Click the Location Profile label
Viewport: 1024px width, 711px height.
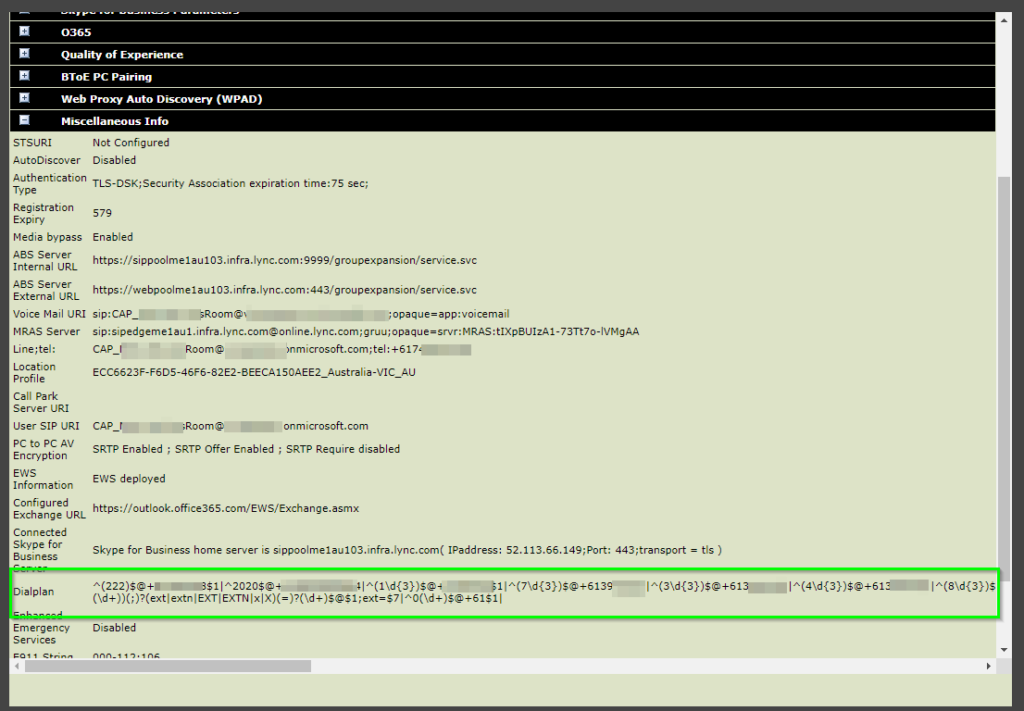(x=34, y=373)
